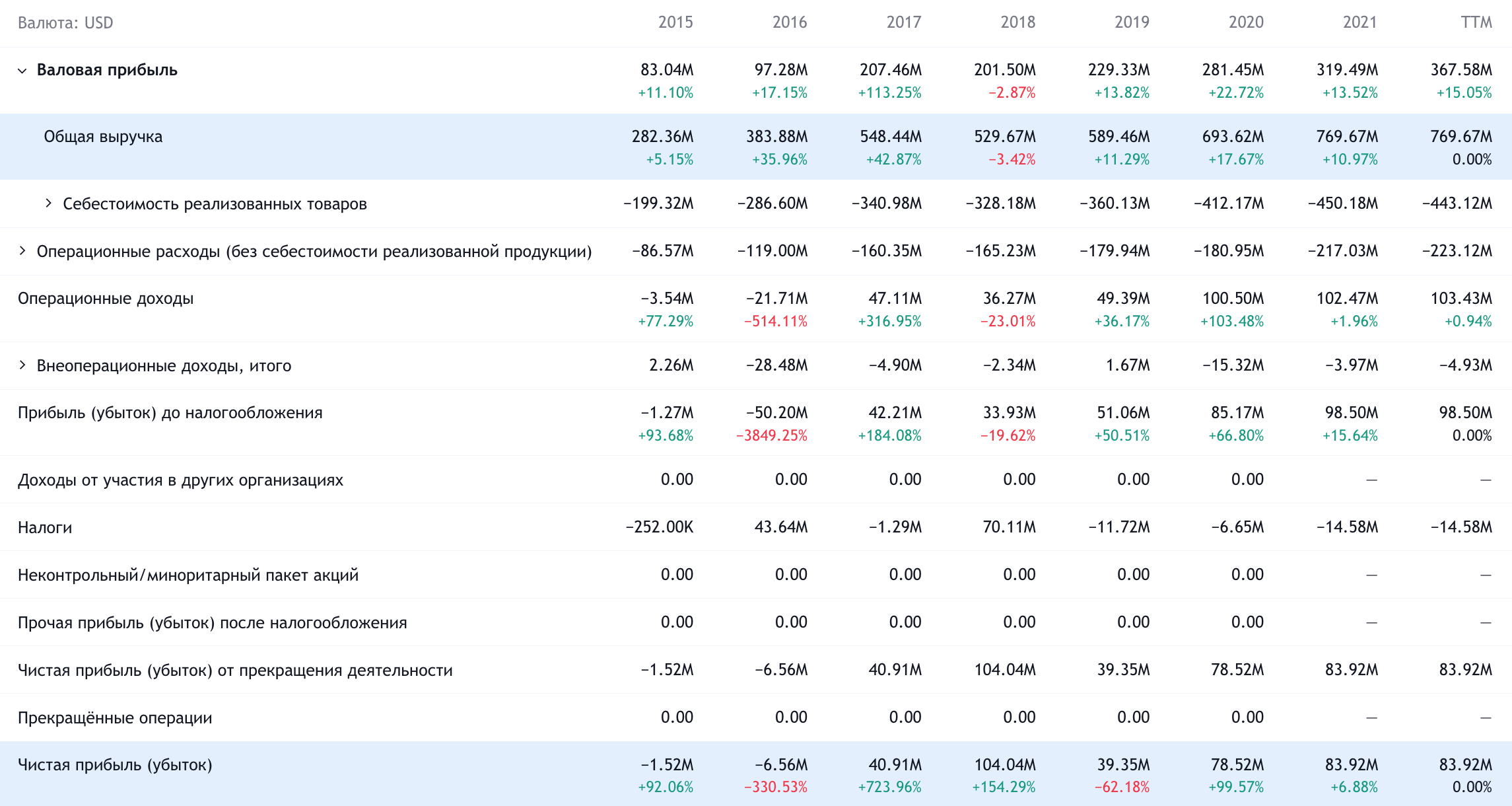Click Операционные расходы row label
1512x806 pixels.
click(x=314, y=251)
